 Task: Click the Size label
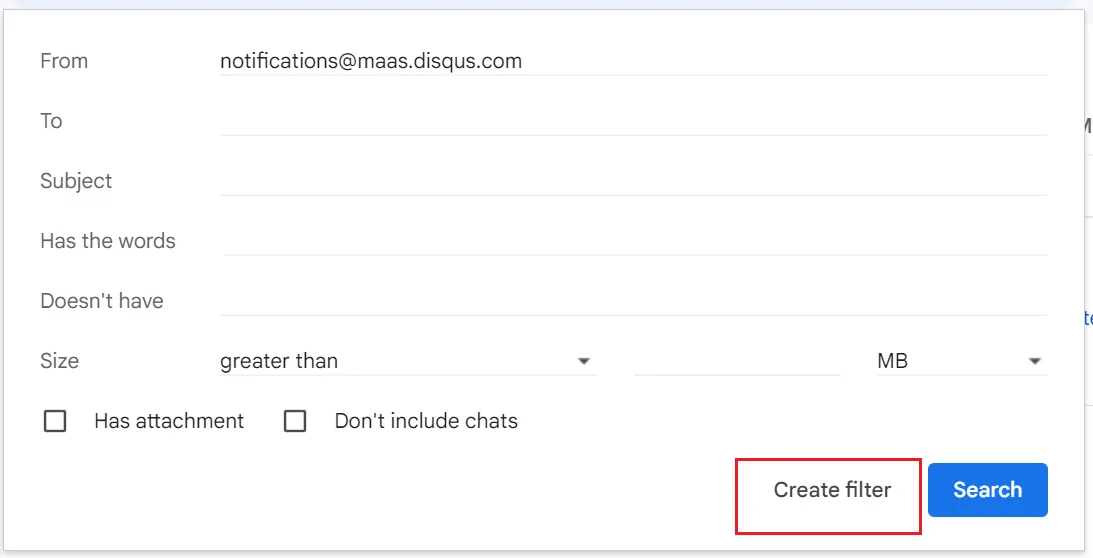pyautogui.click(x=59, y=361)
